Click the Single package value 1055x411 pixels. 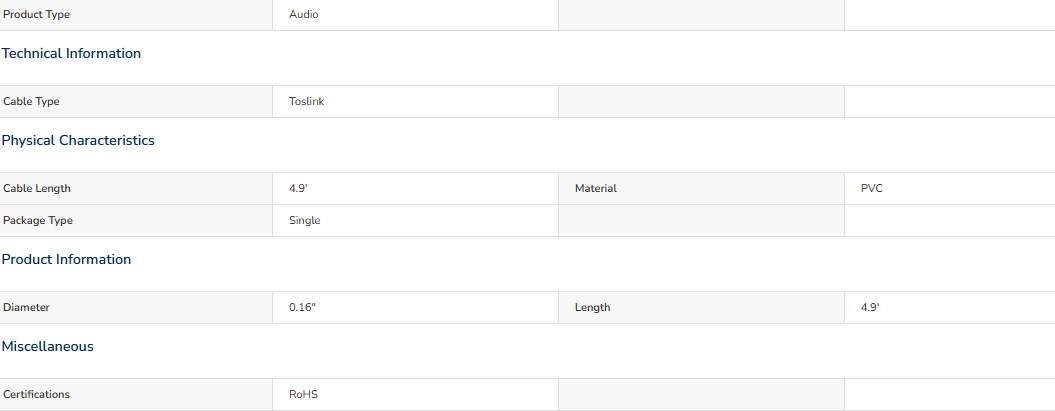coord(305,221)
